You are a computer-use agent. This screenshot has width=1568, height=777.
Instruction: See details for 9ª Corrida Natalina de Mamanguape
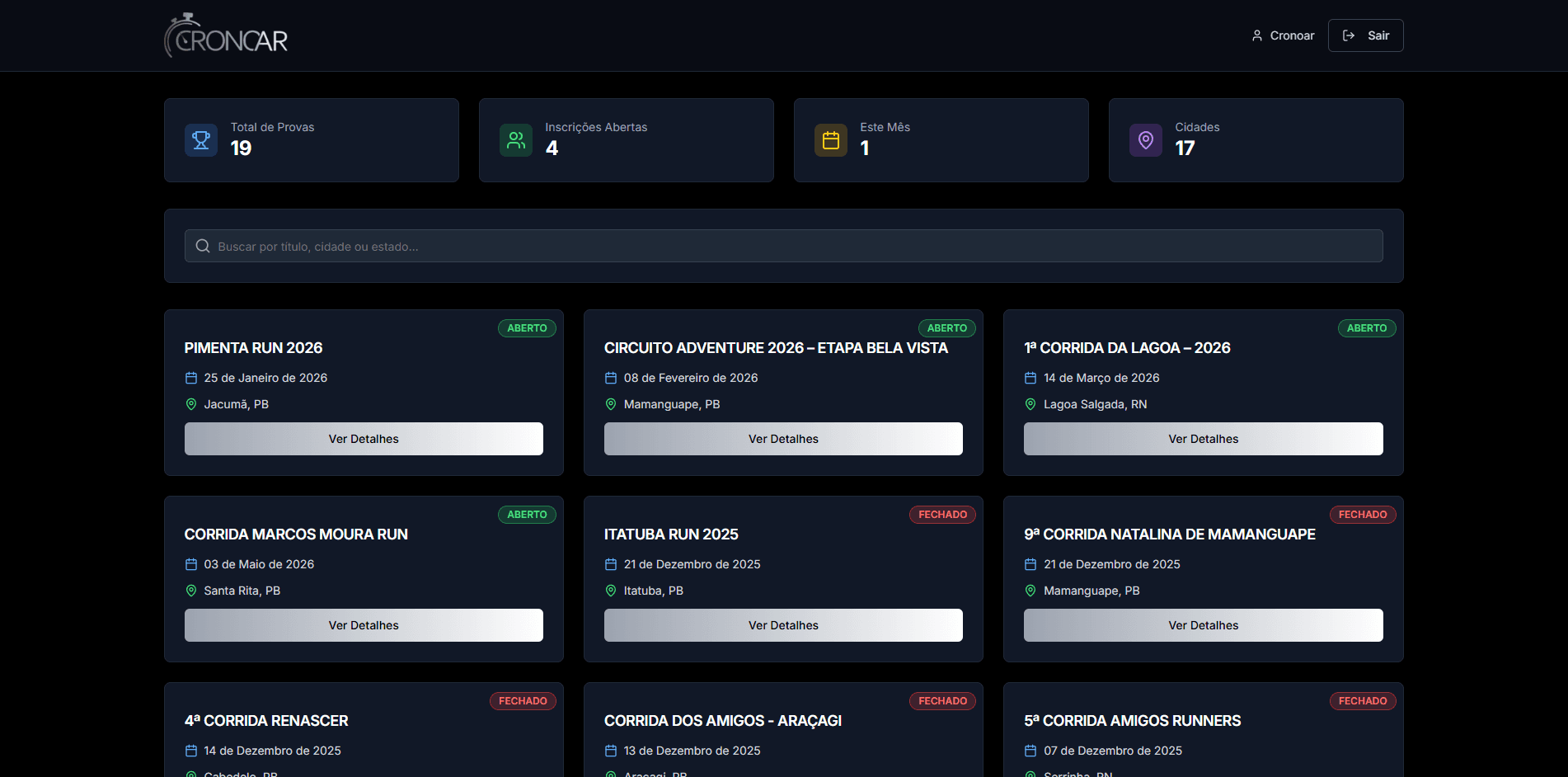(1203, 625)
